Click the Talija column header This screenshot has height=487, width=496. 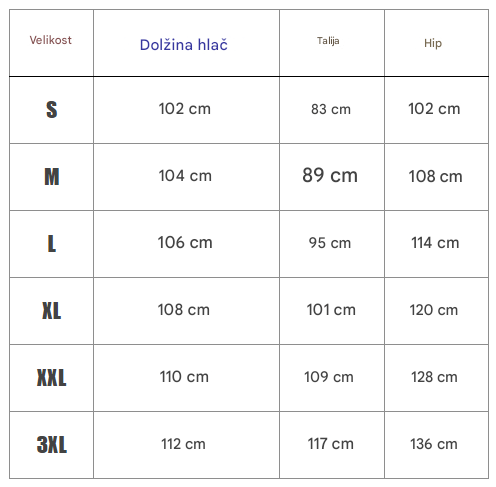328,41
